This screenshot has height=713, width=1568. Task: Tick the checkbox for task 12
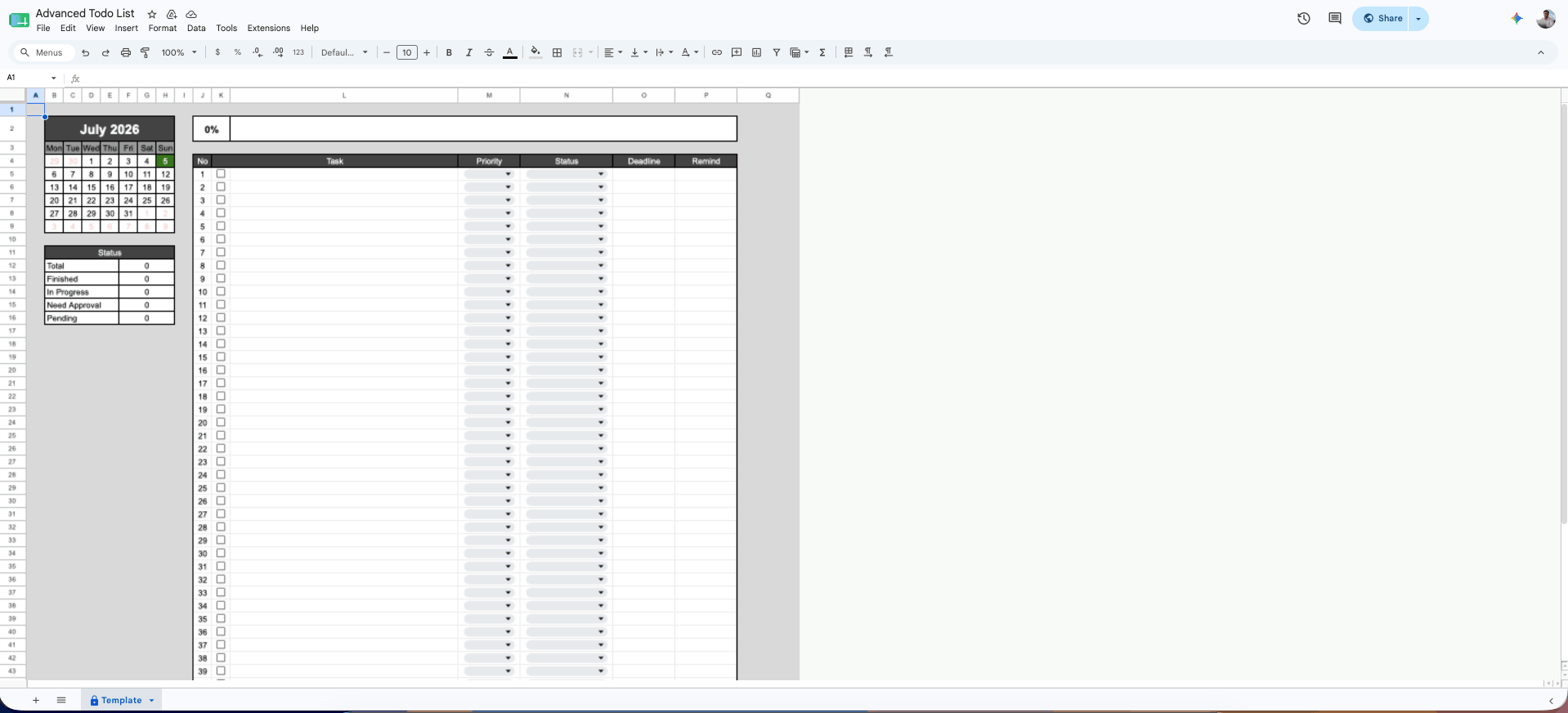tap(221, 318)
